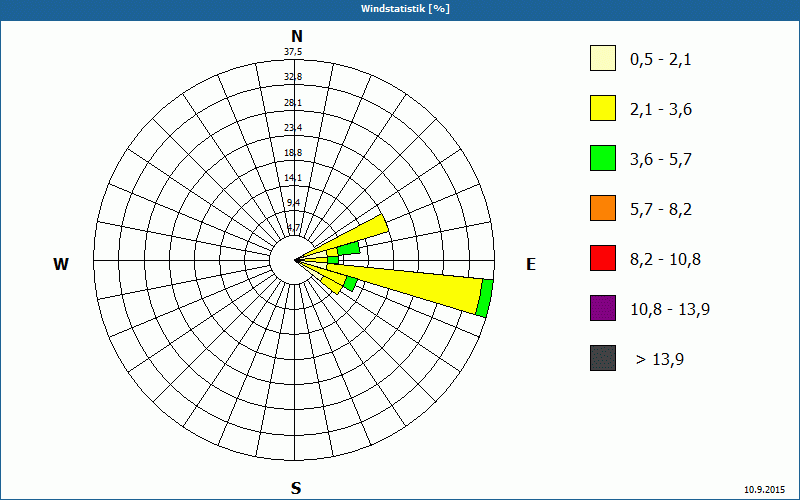Click the date 10.9.2015
Viewport: 800px width, 500px height.
pos(764,489)
